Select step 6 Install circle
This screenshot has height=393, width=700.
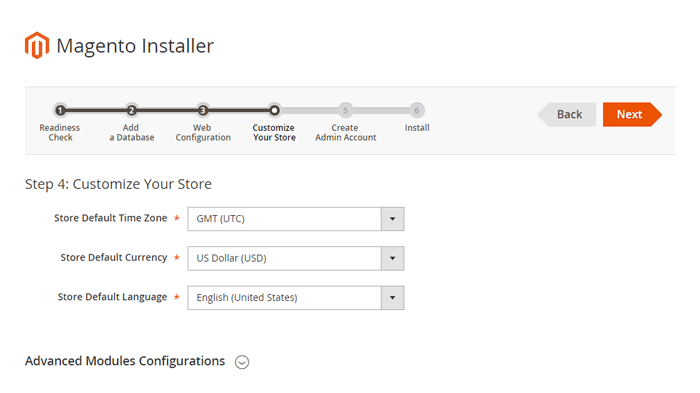pos(417,110)
